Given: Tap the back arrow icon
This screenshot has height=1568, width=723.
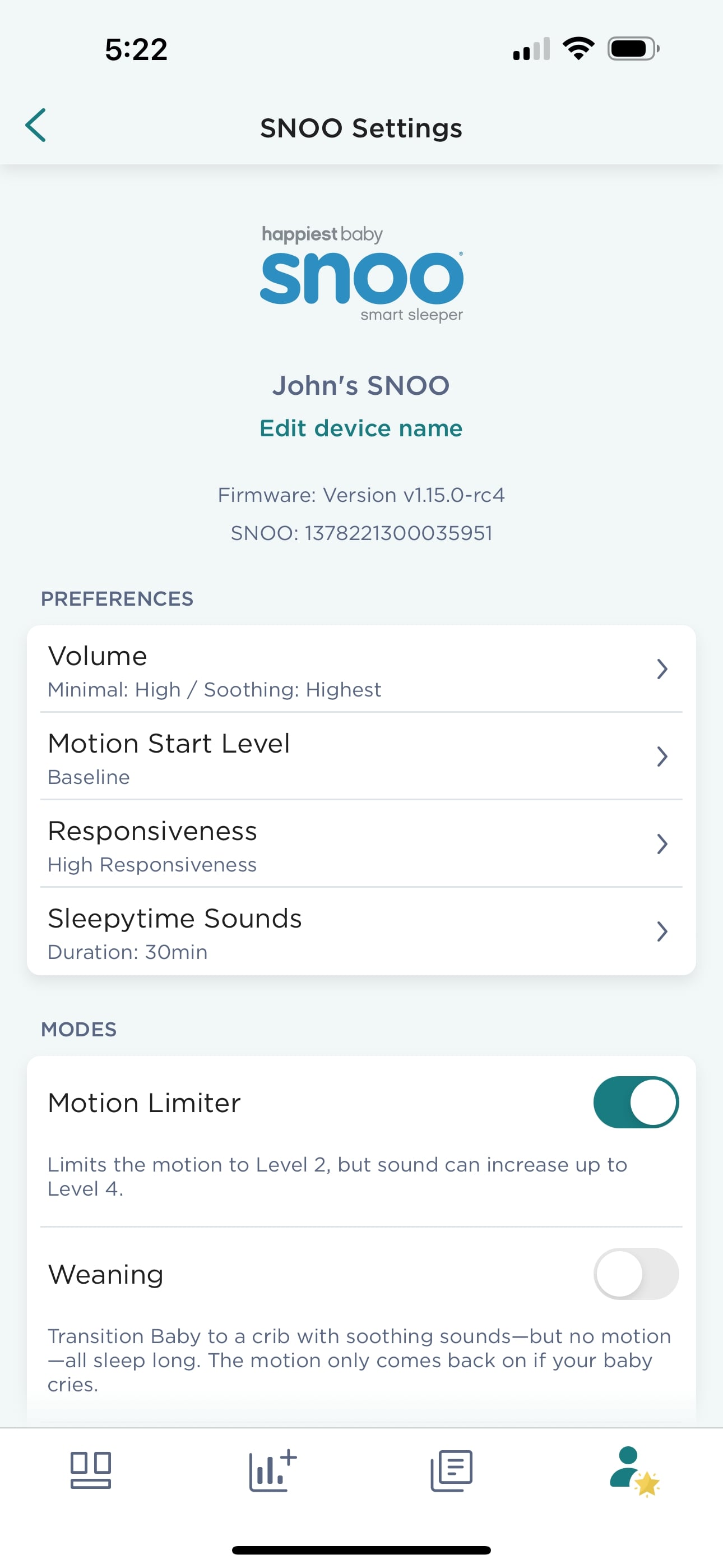Looking at the screenshot, I should point(36,126).
